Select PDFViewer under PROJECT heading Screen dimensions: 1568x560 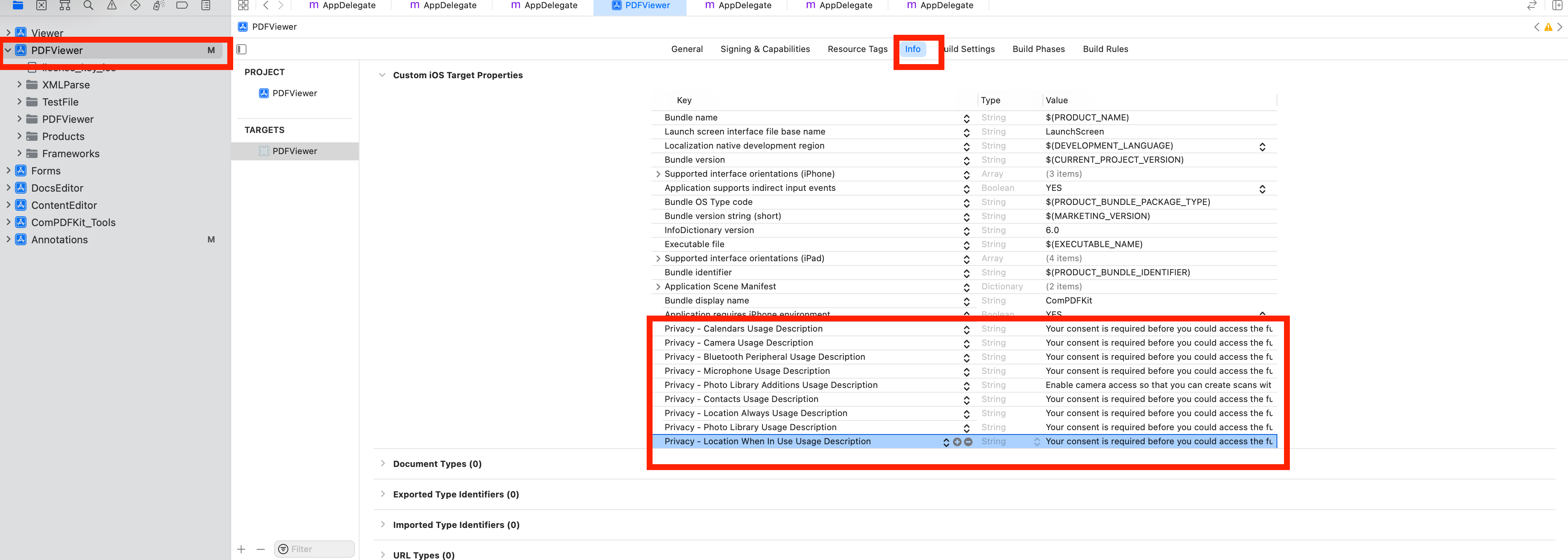click(x=294, y=93)
